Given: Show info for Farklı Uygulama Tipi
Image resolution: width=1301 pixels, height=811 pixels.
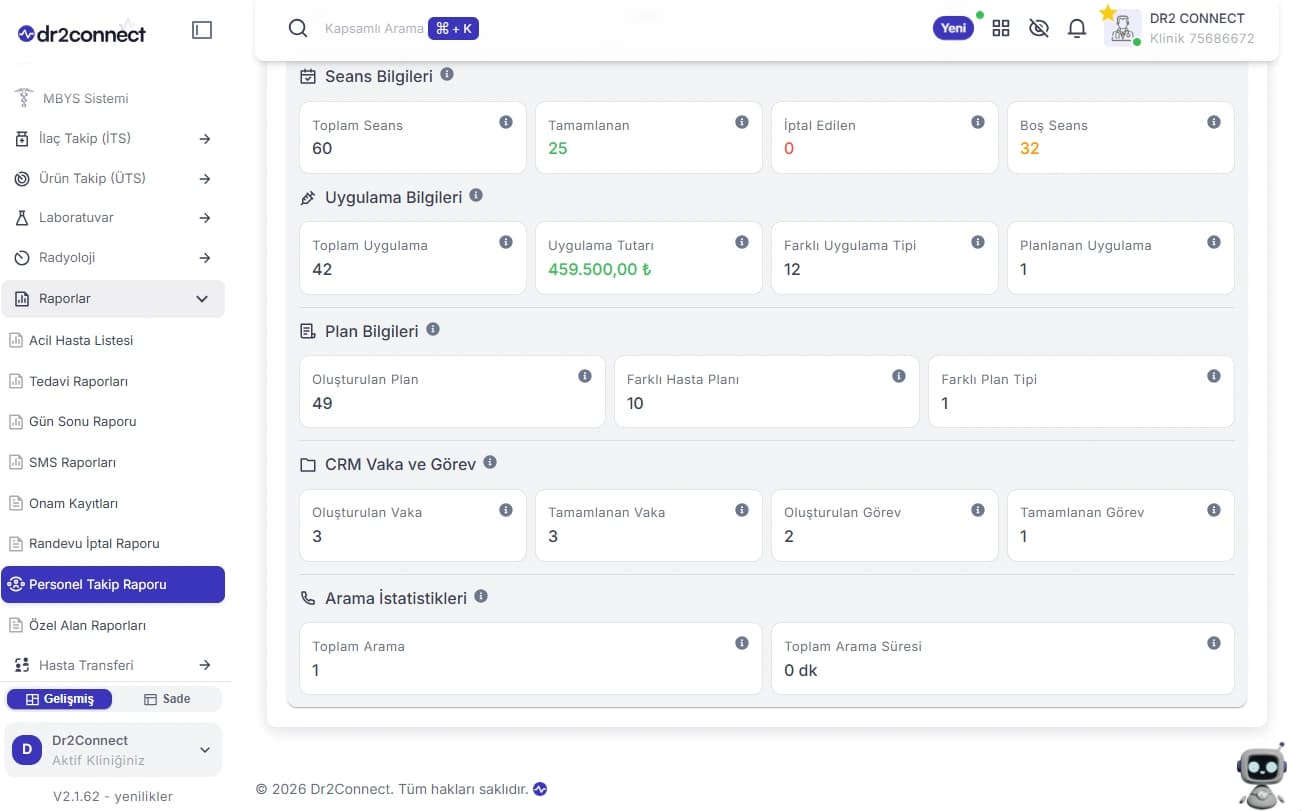Looking at the screenshot, I should pyautogui.click(x=978, y=242).
